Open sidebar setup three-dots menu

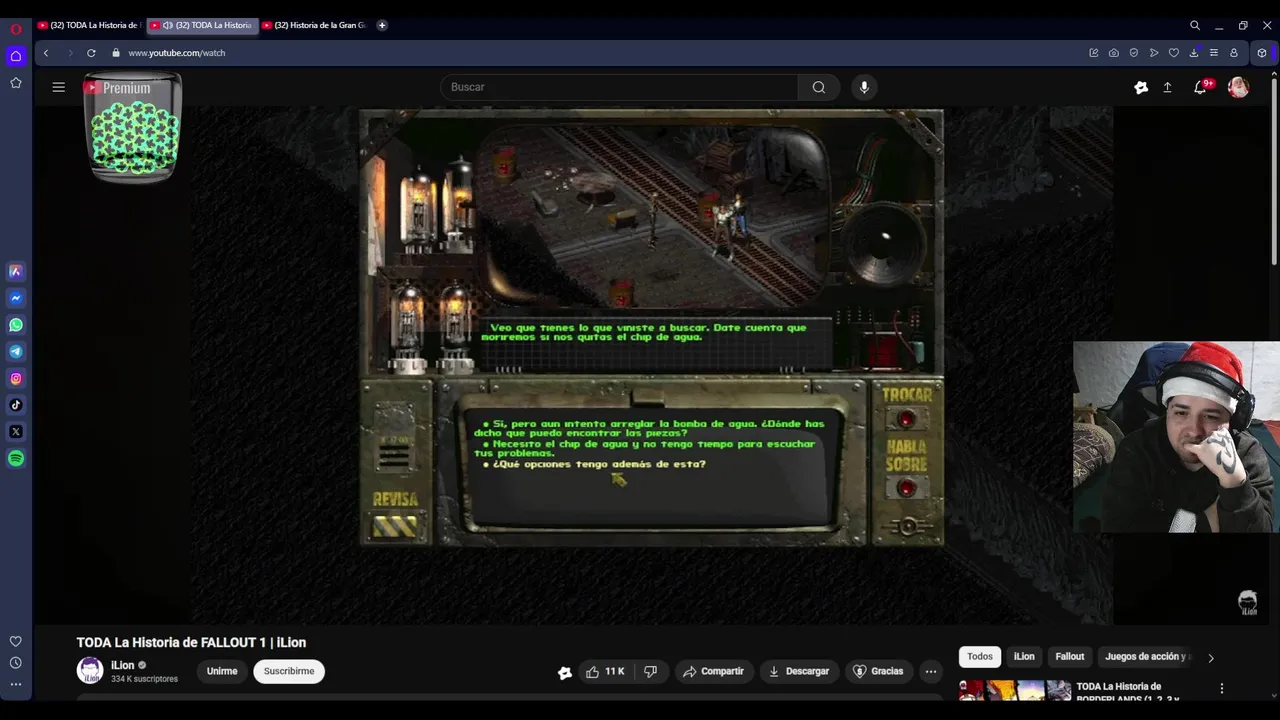(15, 685)
